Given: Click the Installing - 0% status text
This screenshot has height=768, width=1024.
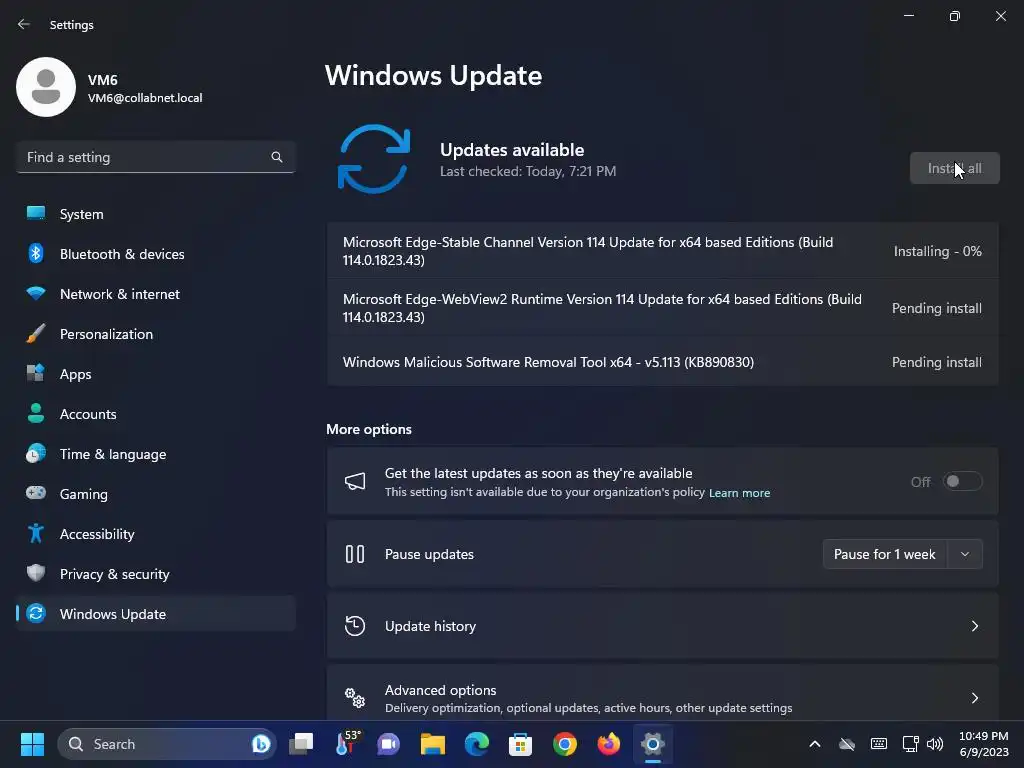Looking at the screenshot, I should coord(937,251).
